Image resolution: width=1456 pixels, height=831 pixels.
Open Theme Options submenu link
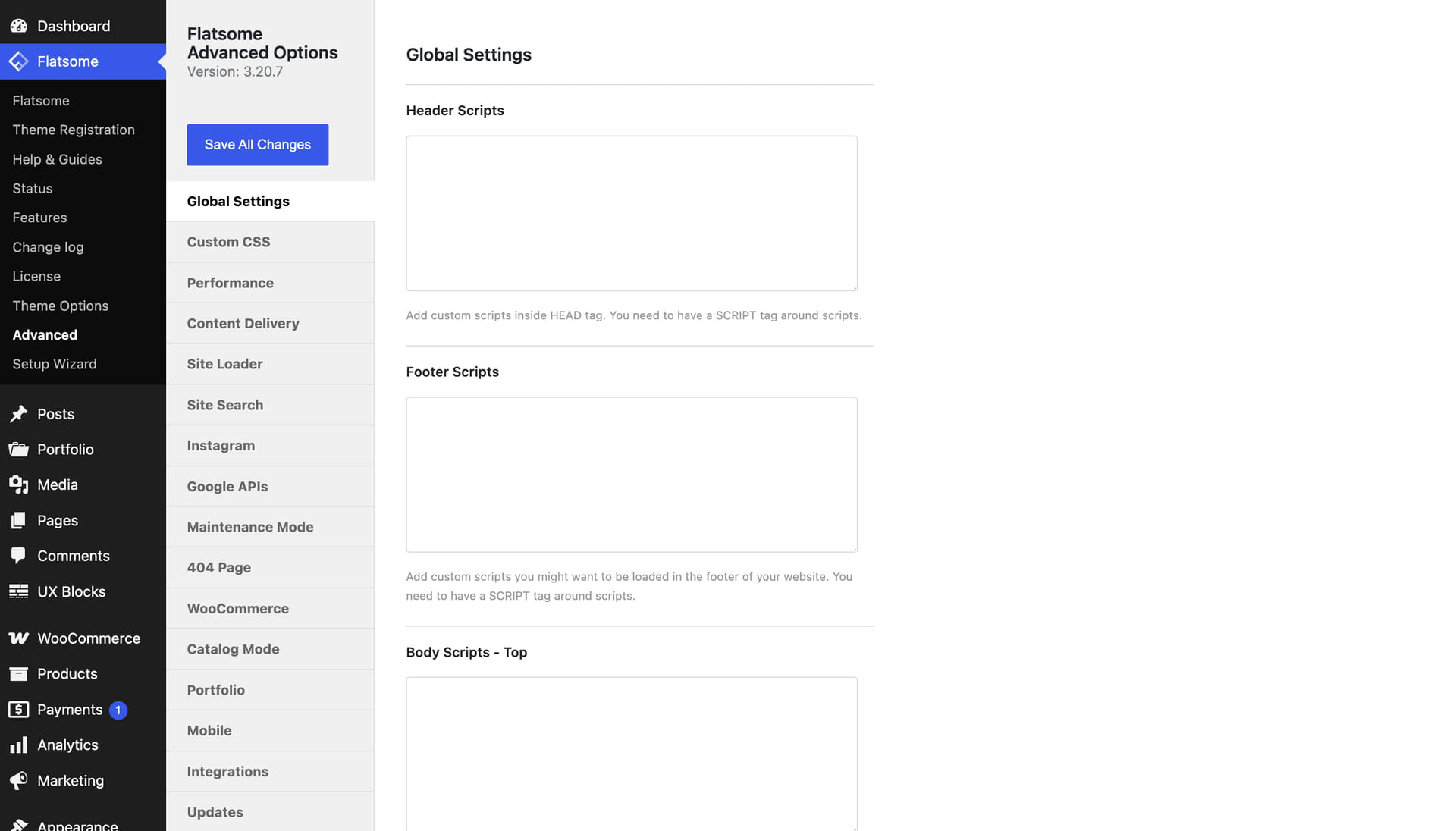tap(61, 306)
